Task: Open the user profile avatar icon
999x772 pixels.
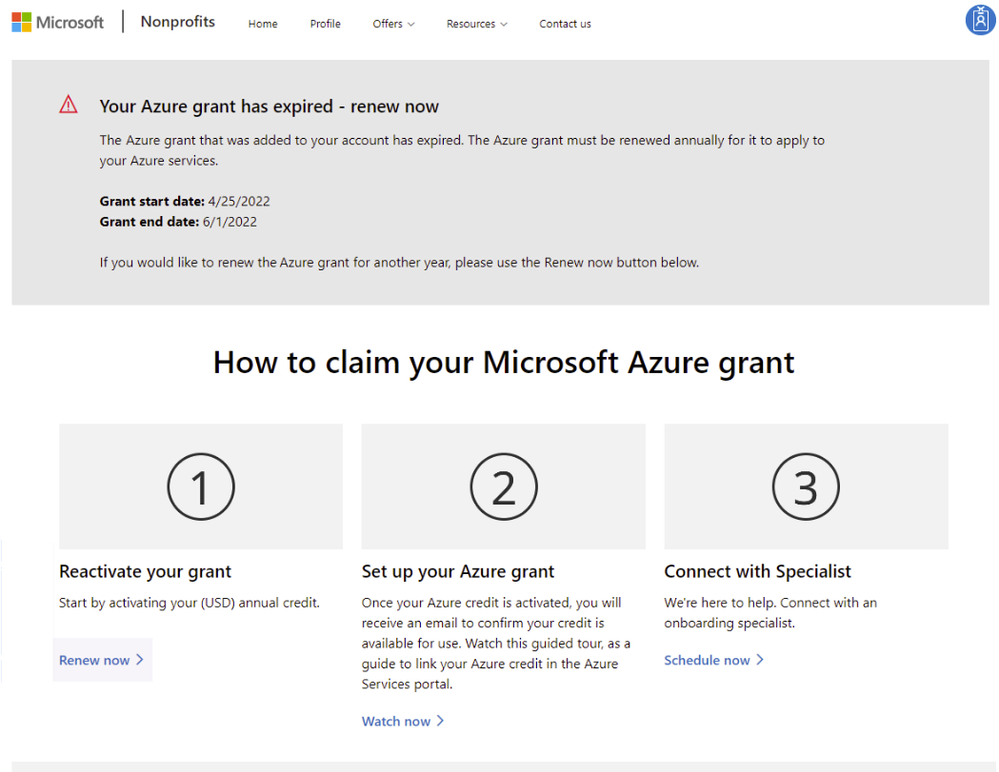Action: (x=981, y=20)
